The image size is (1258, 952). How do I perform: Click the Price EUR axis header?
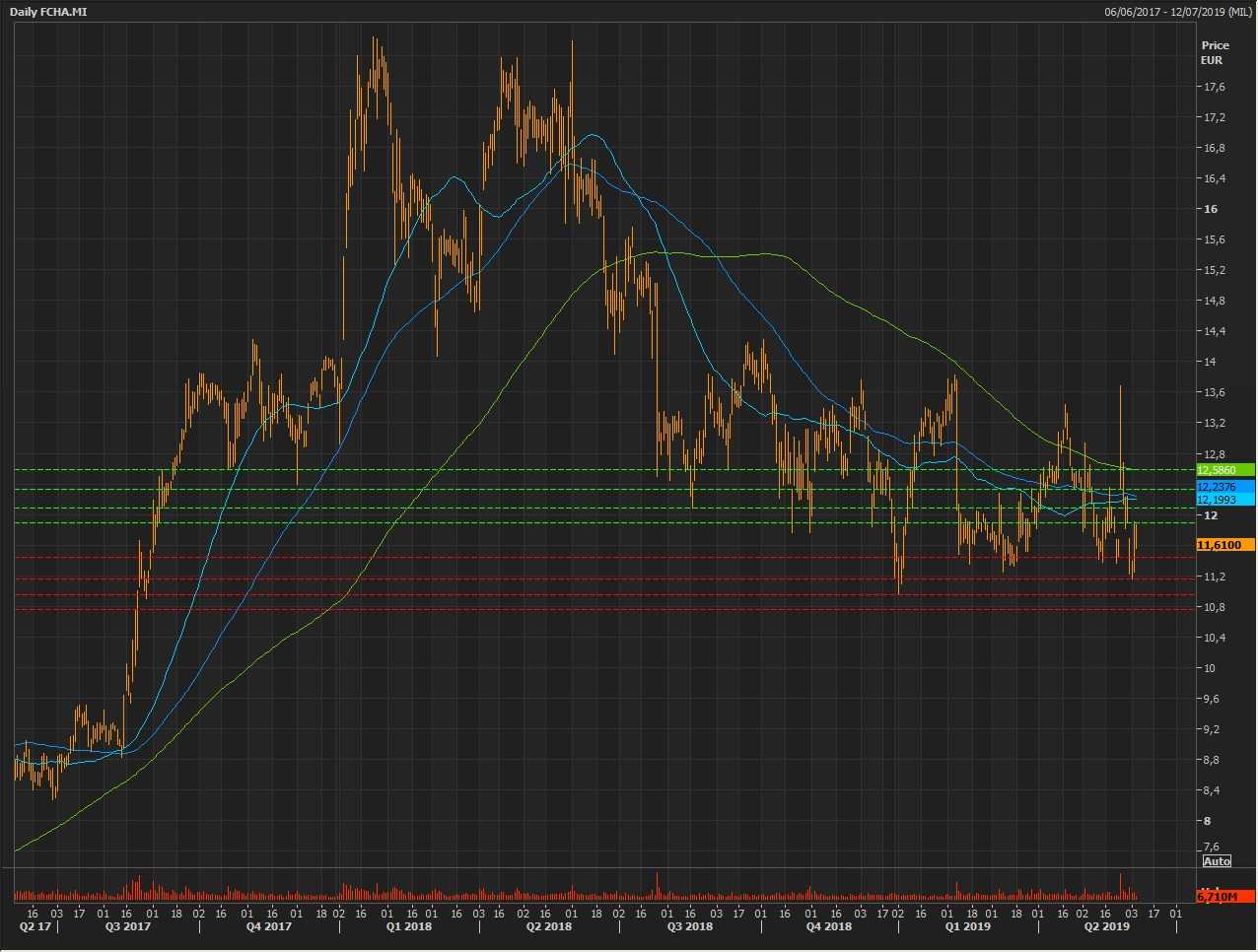click(1215, 52)
